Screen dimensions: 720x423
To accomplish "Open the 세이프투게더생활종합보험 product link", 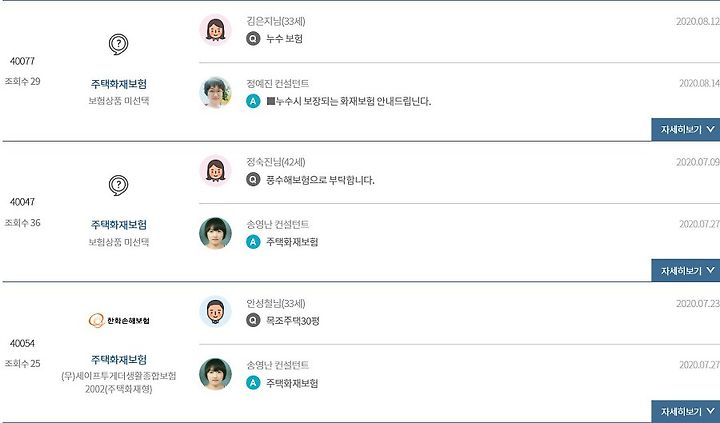I will 119,382.
